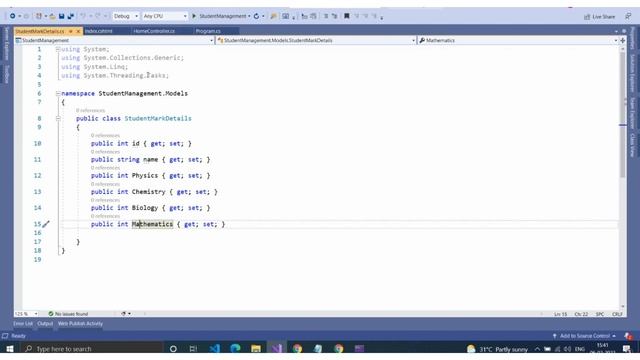Image resolution: width=640 pixels, height=360 pixels.
Task: Collapse the StudentMarkDetails class block
Action: tap(58, 118)
